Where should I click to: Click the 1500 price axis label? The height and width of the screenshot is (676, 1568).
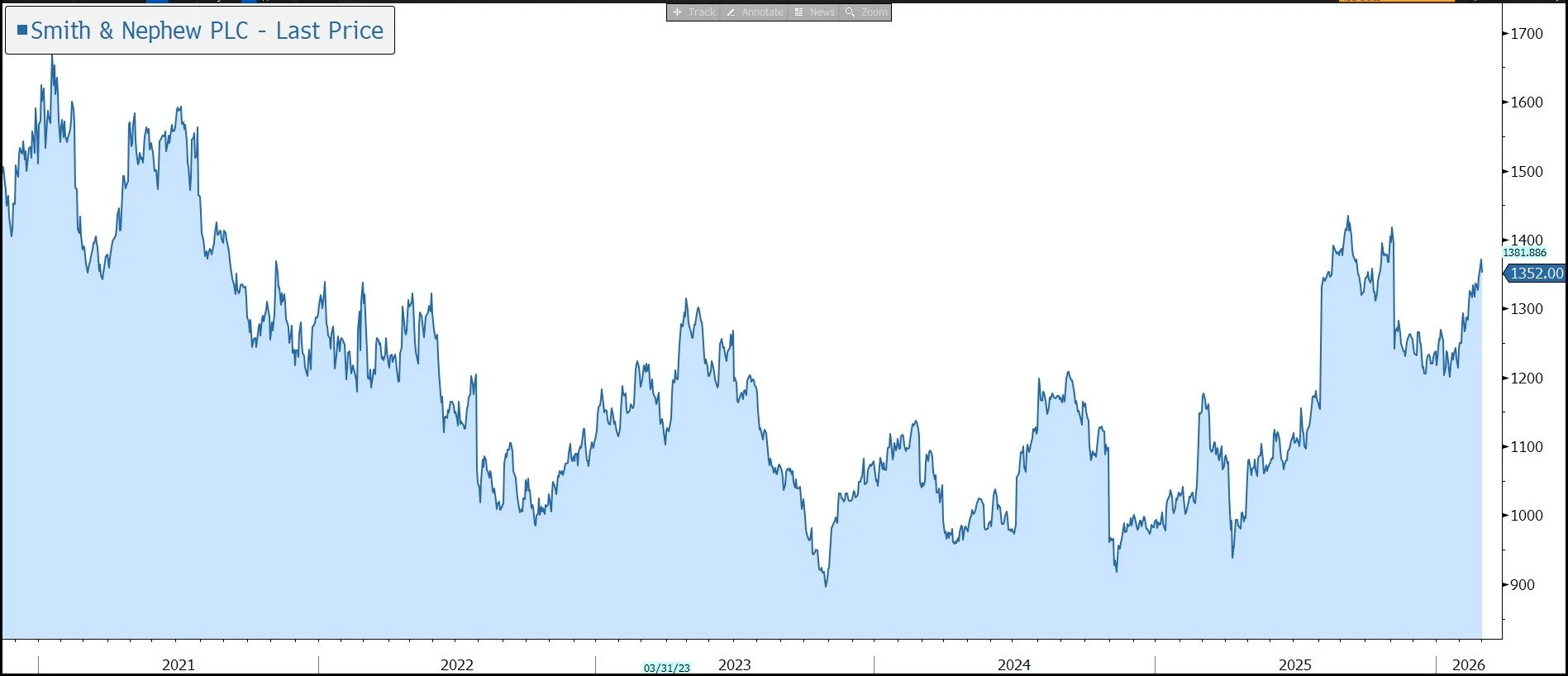pos(1527,172)
